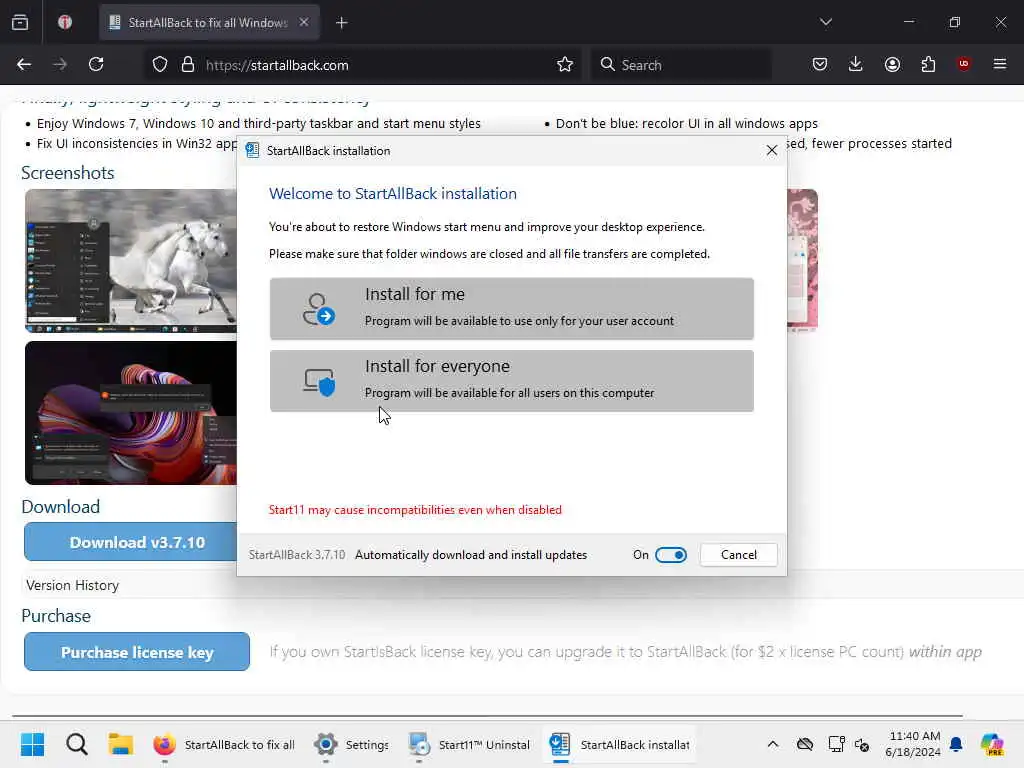Screen dimensions: 1024x768
Task: Open Windows taskbar search
Action: 76,744
